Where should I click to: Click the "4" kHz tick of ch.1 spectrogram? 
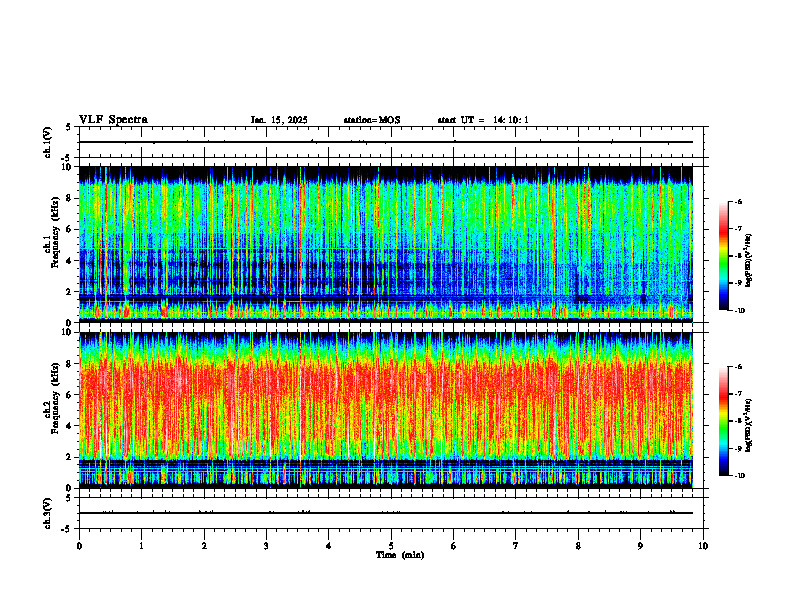click(70, 261)
